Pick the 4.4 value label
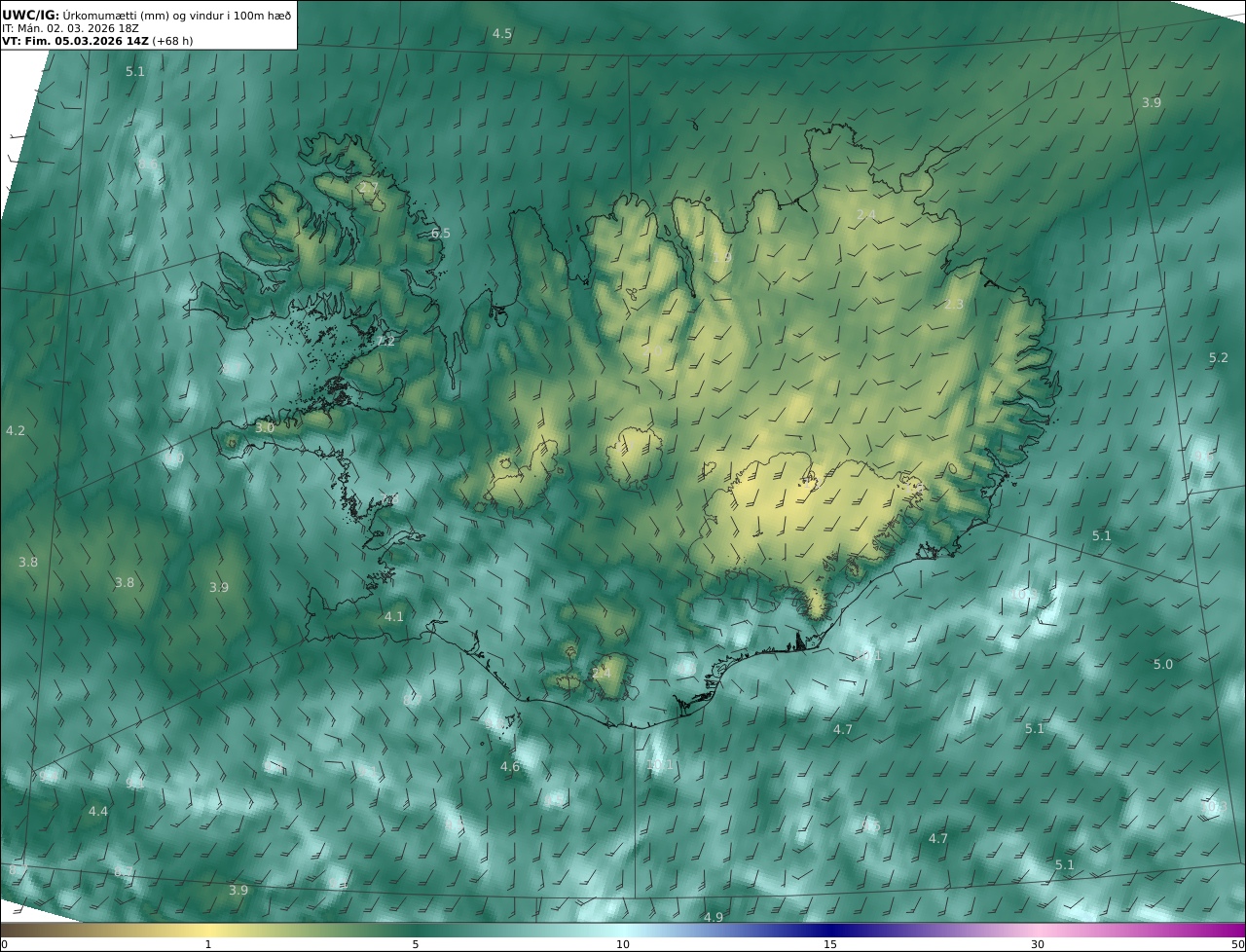Screen dimensions: 1246x952 (x=98, y=811)
